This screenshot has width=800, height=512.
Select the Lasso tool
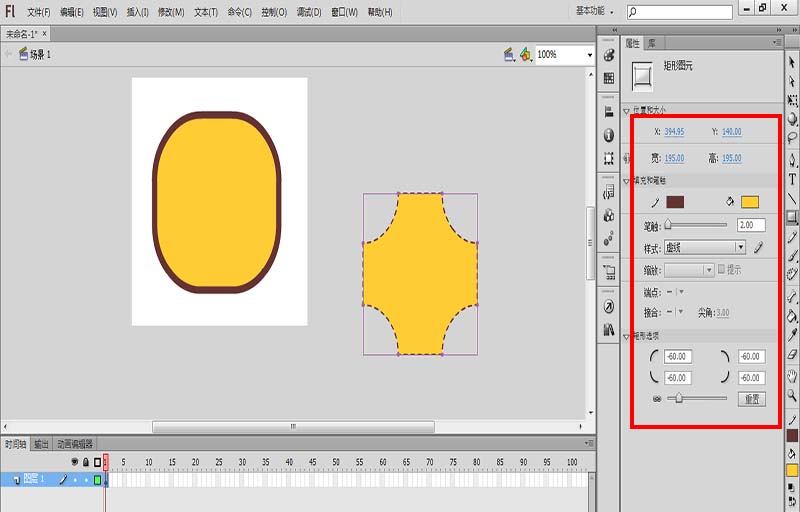coord(792,138)
